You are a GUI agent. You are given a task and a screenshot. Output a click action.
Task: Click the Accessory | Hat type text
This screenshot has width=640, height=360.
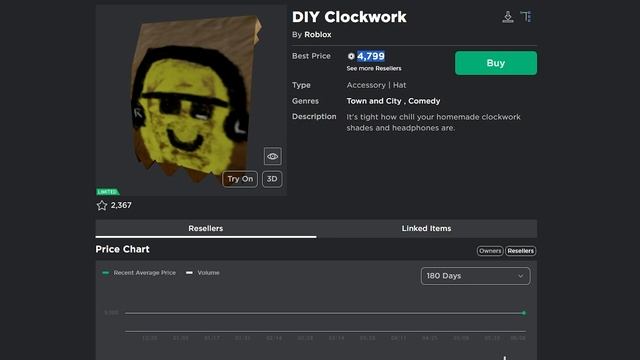point(376,85)
